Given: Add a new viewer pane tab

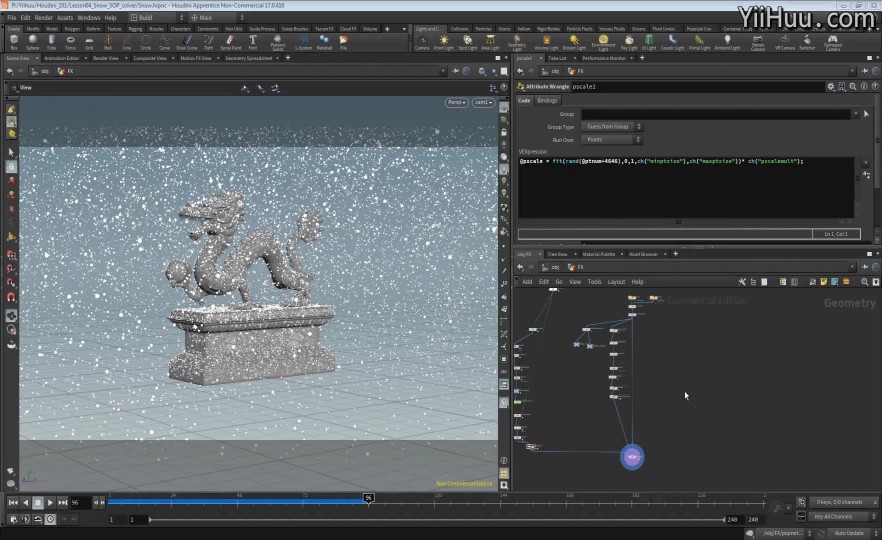Looking at the screenshot, I should (288, 57).
